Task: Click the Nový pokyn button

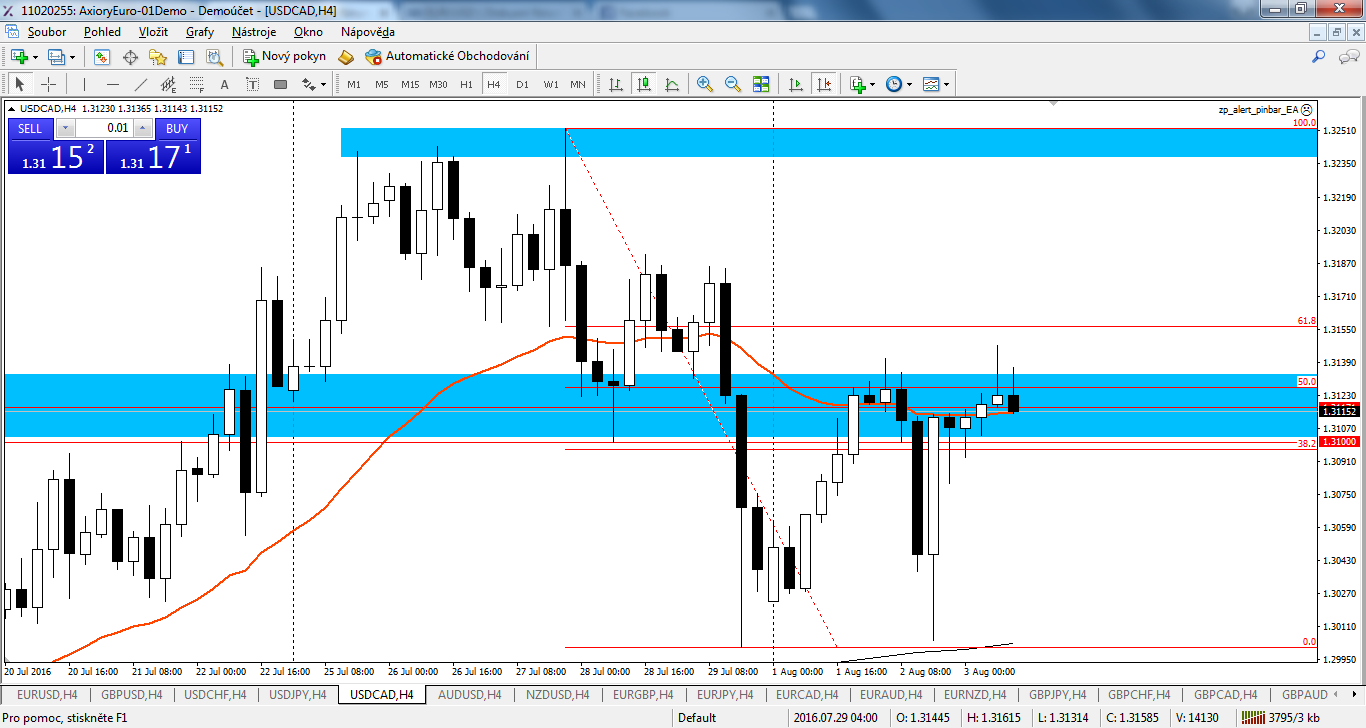Action: click(285, 57)
